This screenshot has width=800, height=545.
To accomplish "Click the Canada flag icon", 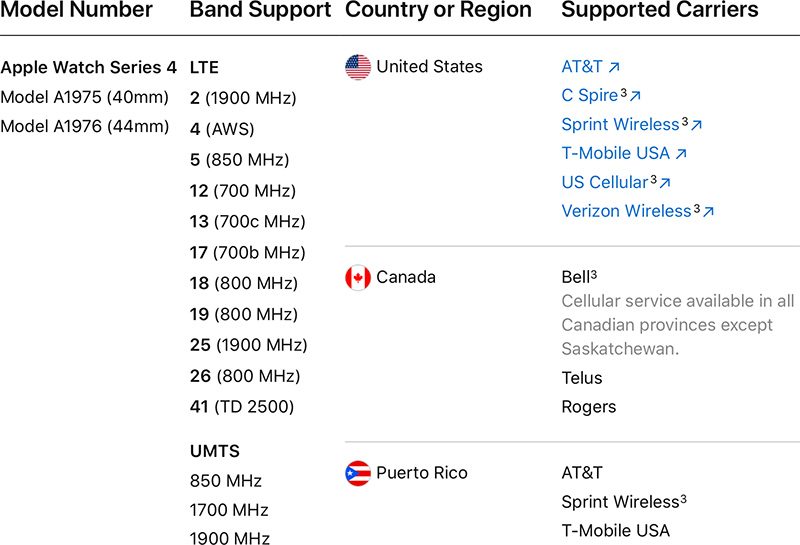I will tap(357, 277).
